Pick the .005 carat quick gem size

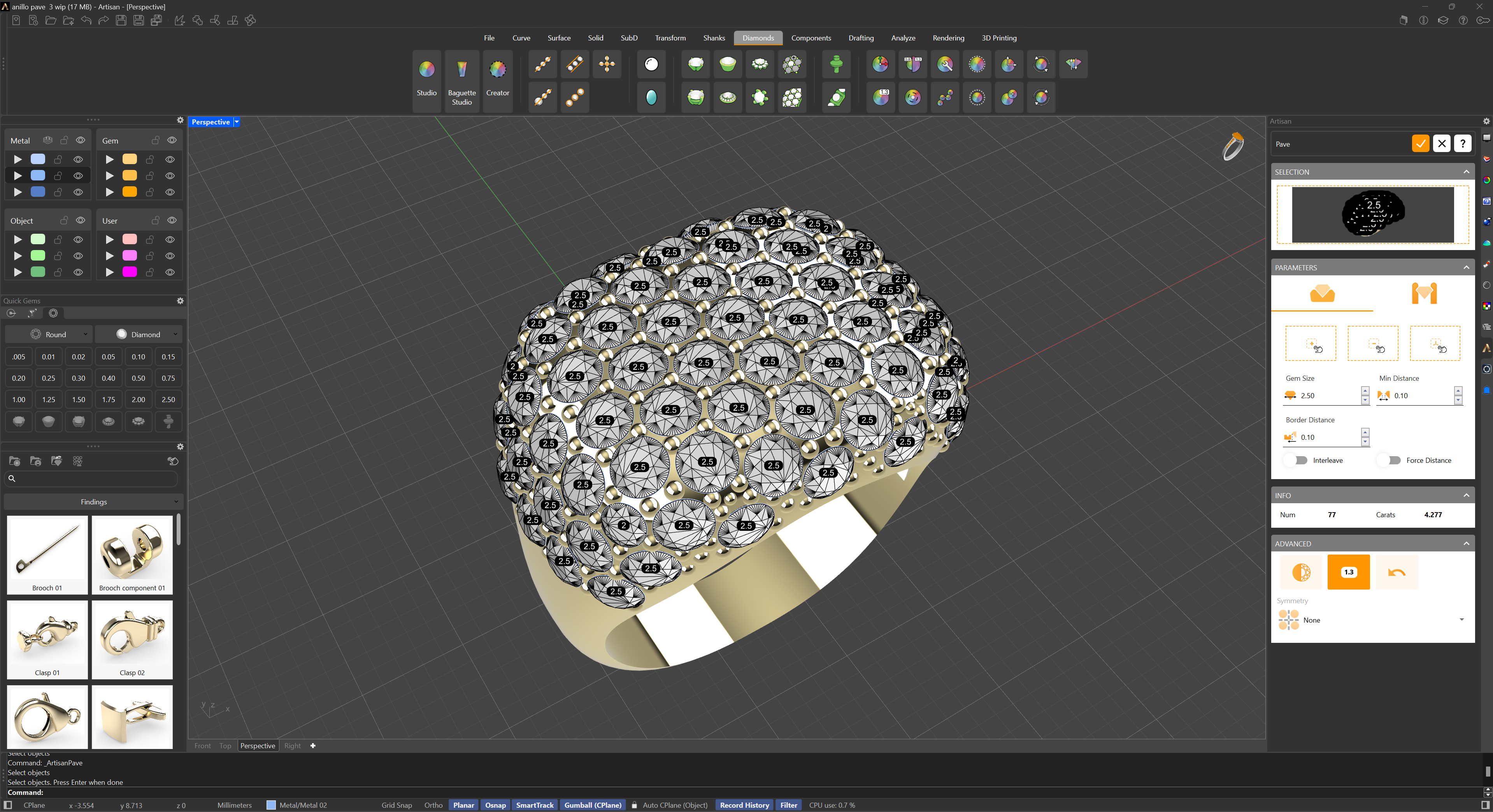(19, 357)
